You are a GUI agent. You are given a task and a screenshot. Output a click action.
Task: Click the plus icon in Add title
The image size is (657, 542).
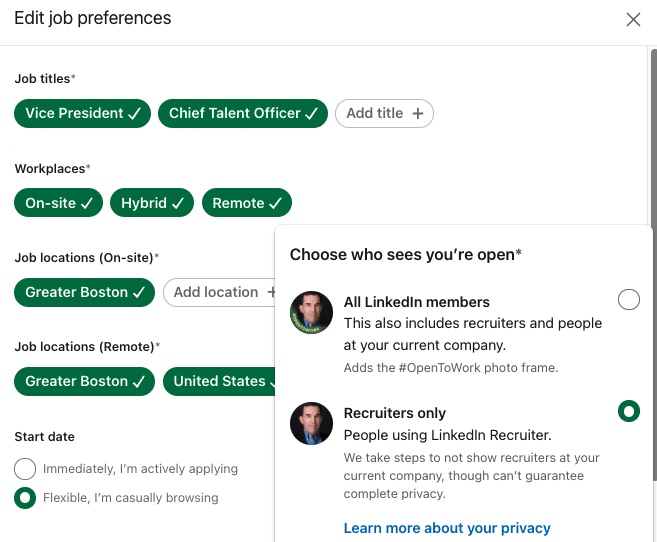[x=418, y=114]
